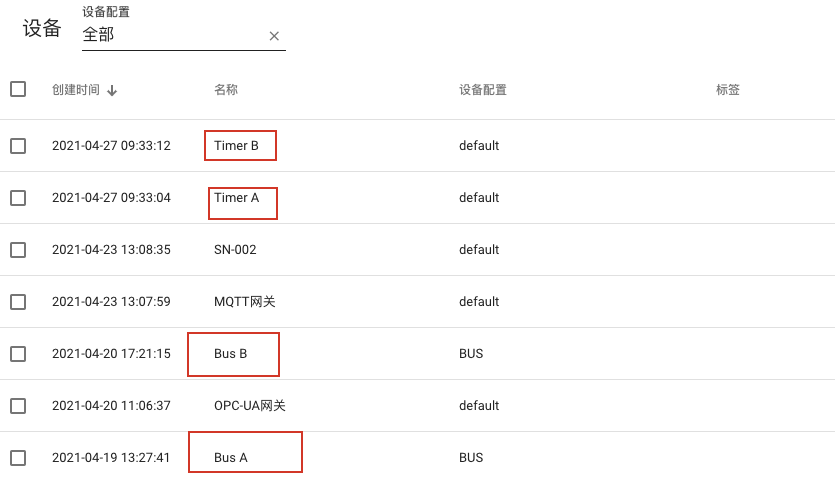Open the Timer A device entry
The height and width of the screenshot is (481, 835).
pyautogui.click(x=236, y=198)
